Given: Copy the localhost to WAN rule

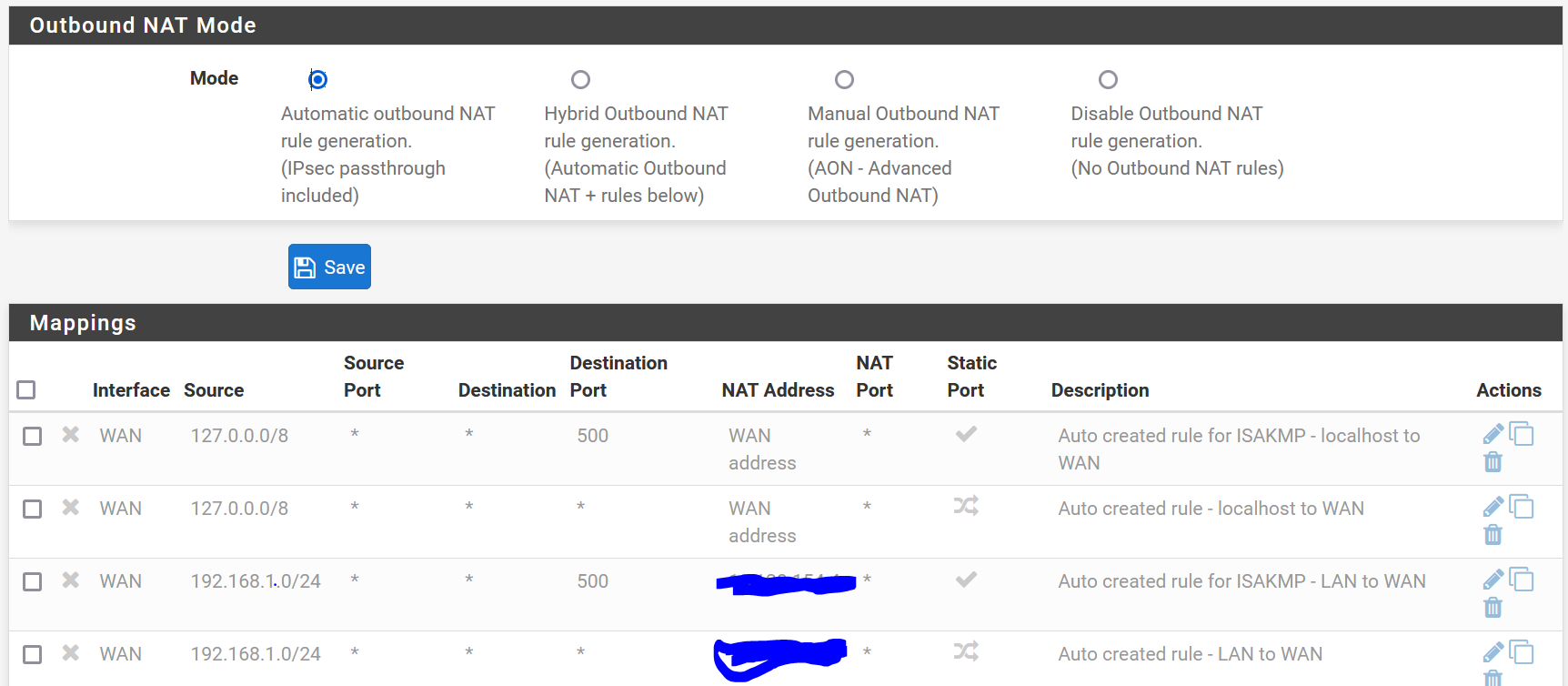Looking at the screenshot, I should tap(1522, 507).
